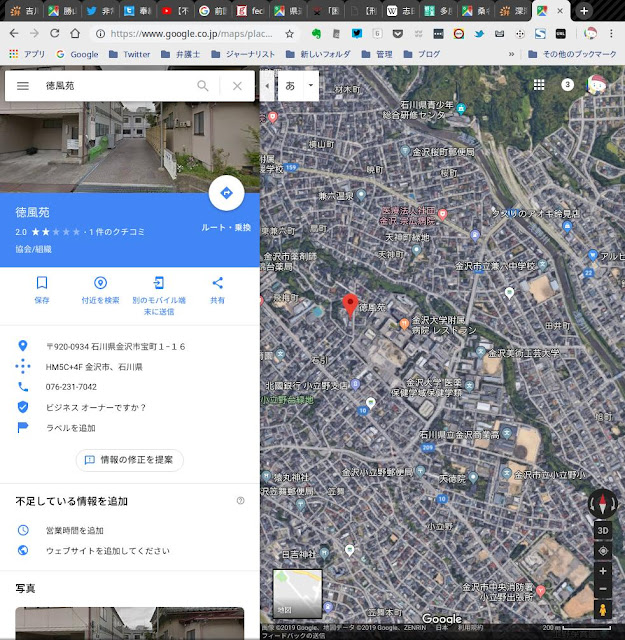Click suggest an edit button
The height and width of the screenshot is (640, 625).
point(129,460)
